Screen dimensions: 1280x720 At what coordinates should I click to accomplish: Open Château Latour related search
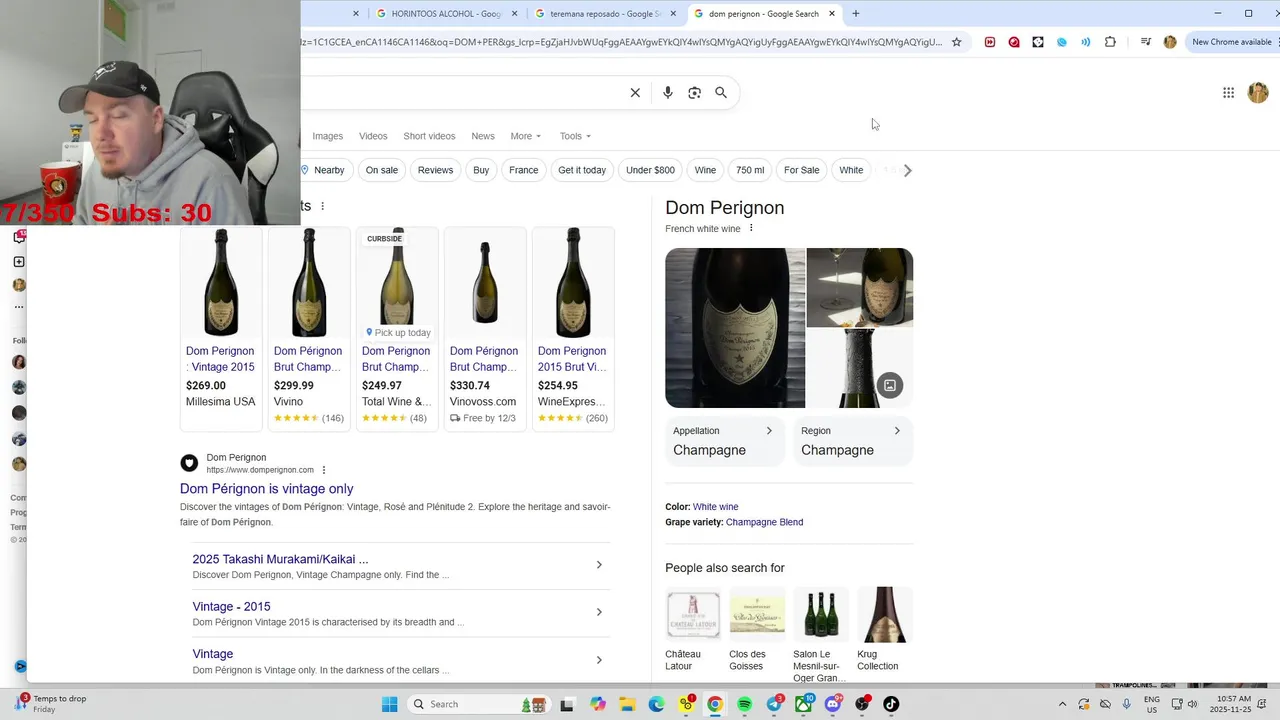click(693, 631)
